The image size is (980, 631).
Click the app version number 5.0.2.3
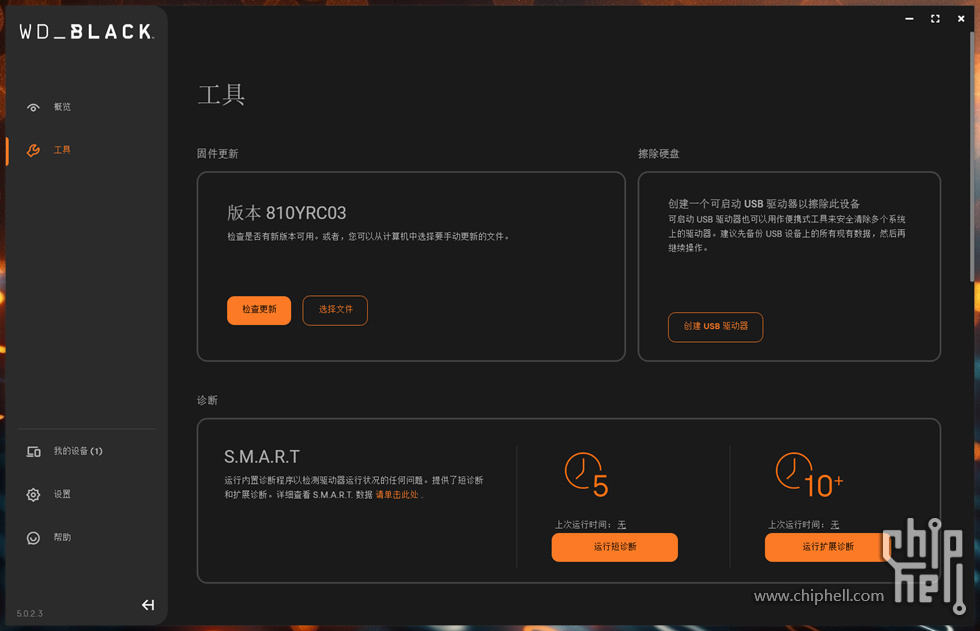click(x=29, y=614)
